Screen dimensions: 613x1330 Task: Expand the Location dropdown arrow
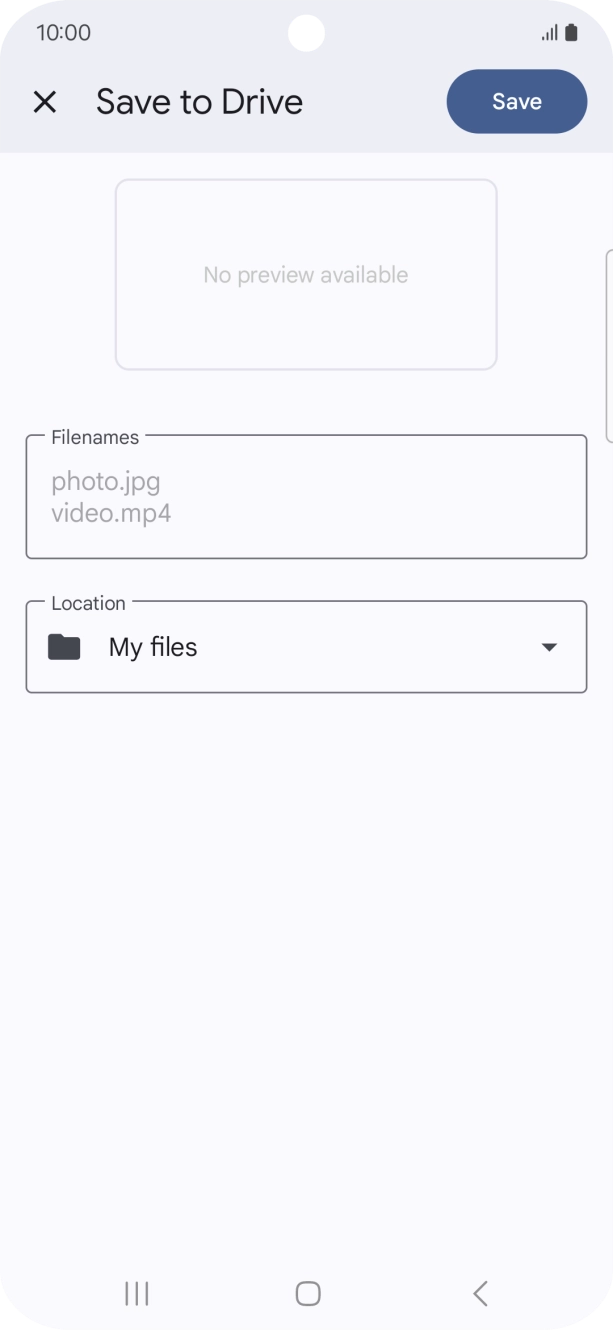[548, 647]
